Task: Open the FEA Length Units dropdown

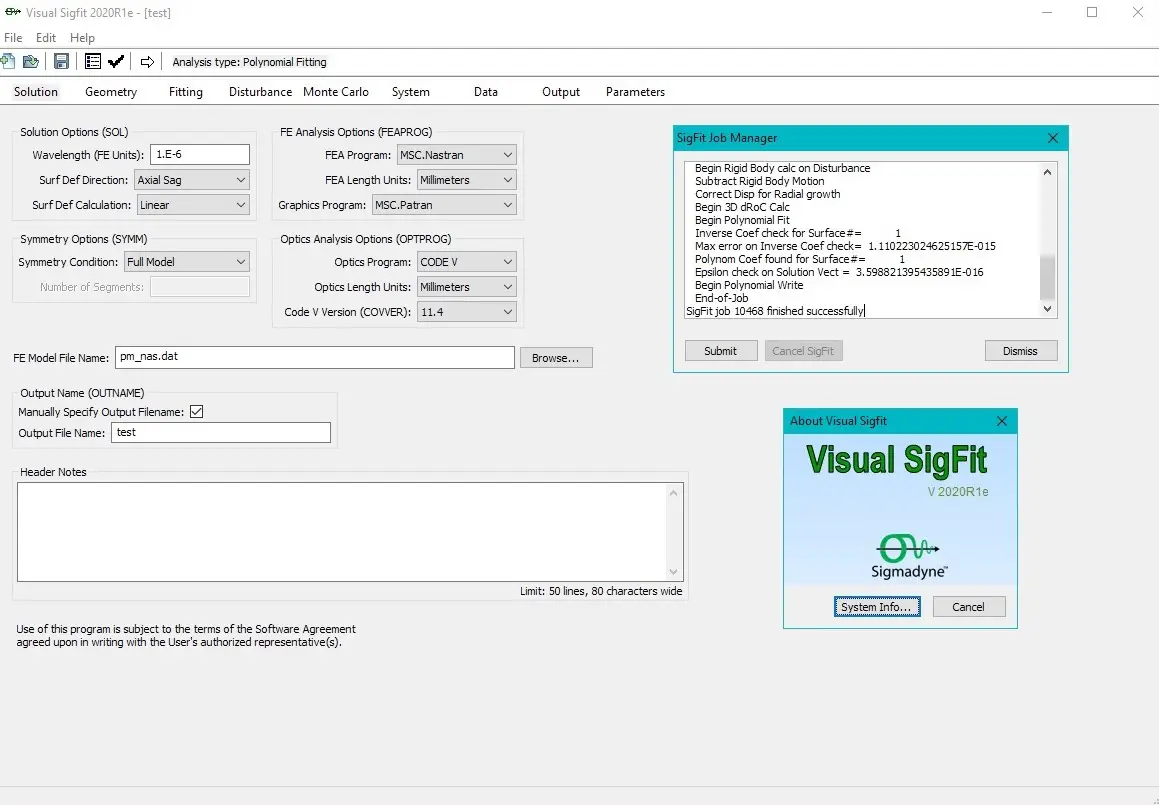Action: [466, 180]
